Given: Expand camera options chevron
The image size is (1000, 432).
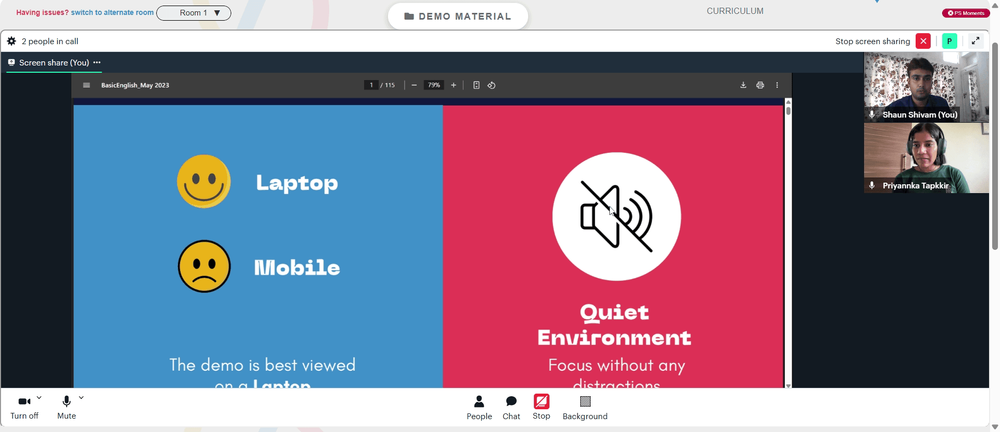Looking at the screenshot, I should [39, 398].
